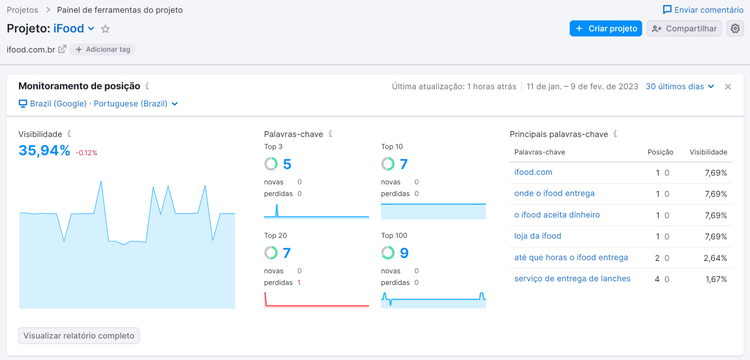Click the Compartilhar button
750x360 pixels.
coord(684,29)
